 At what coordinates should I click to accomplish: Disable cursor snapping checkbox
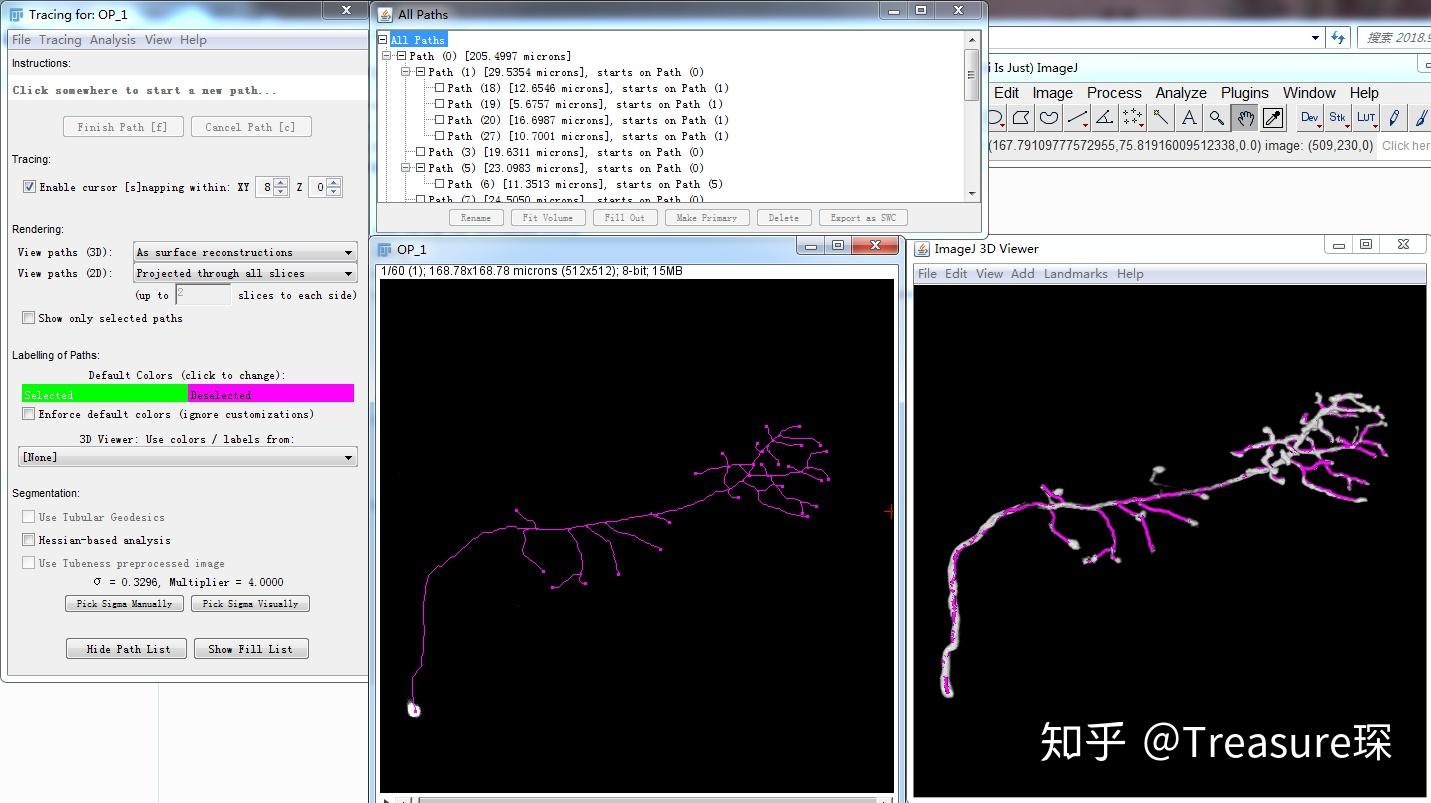[x=29, y=186]
